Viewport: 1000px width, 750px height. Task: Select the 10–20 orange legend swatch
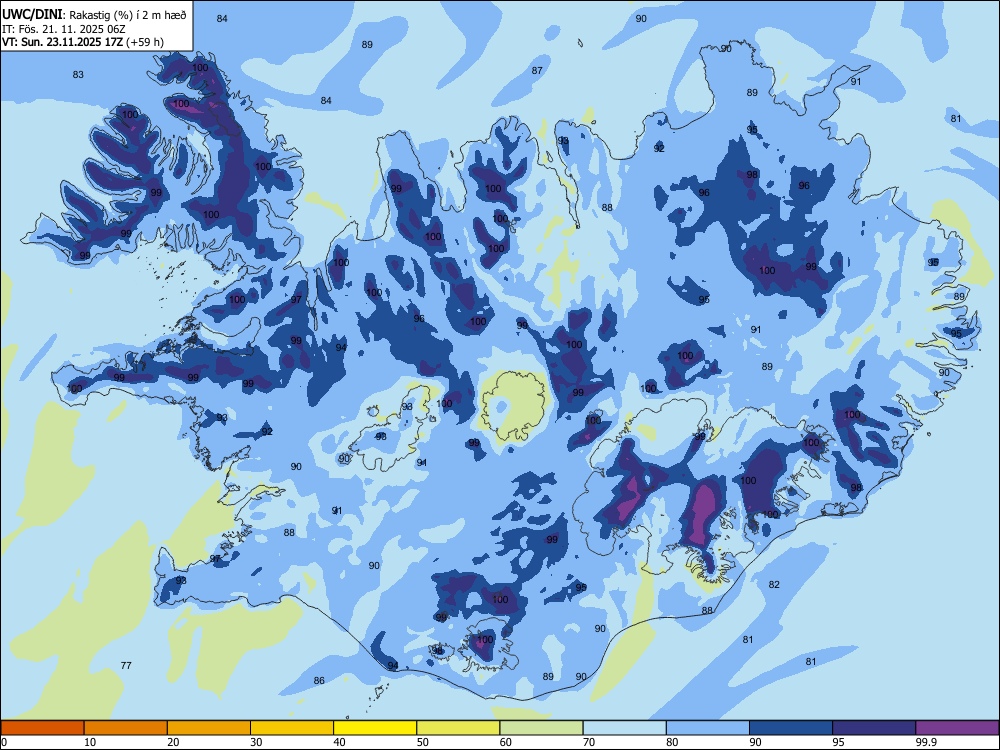click(126, 728)
